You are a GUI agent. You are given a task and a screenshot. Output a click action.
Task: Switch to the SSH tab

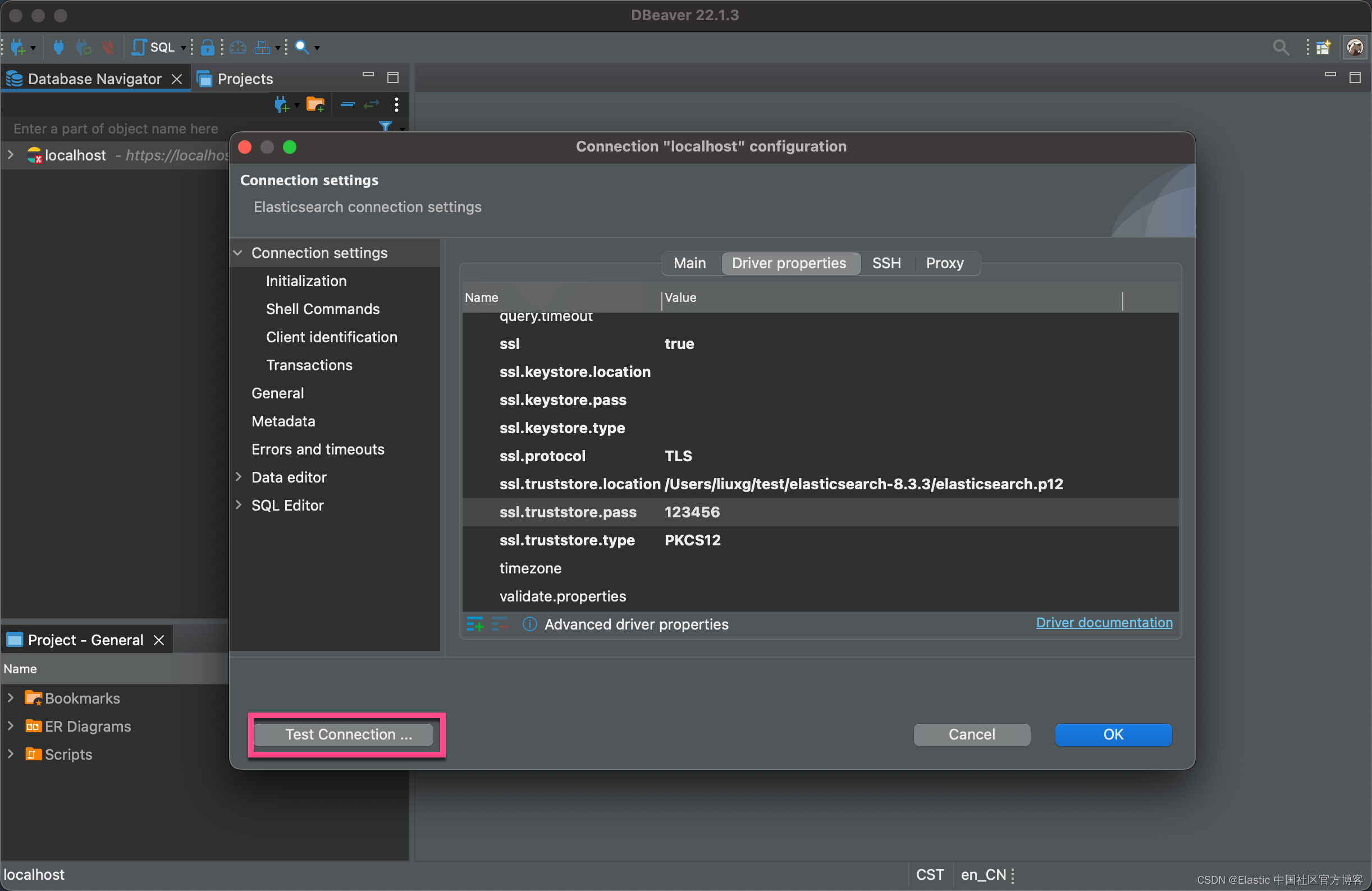[x=886, y=263]
